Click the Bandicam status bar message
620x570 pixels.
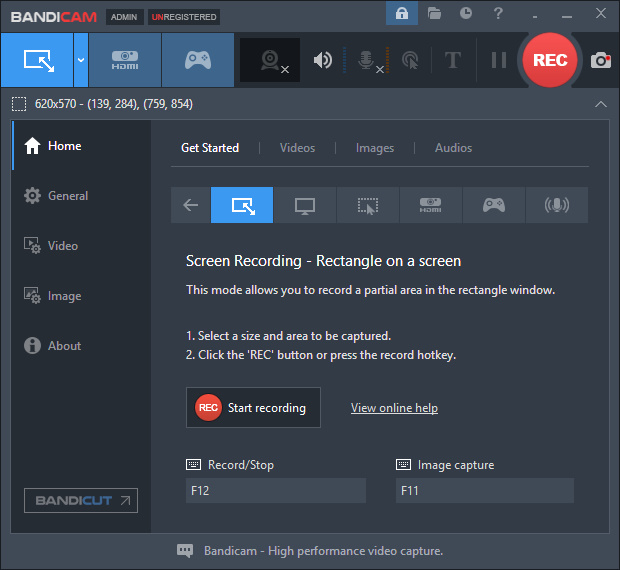click(x=323, y=551)
